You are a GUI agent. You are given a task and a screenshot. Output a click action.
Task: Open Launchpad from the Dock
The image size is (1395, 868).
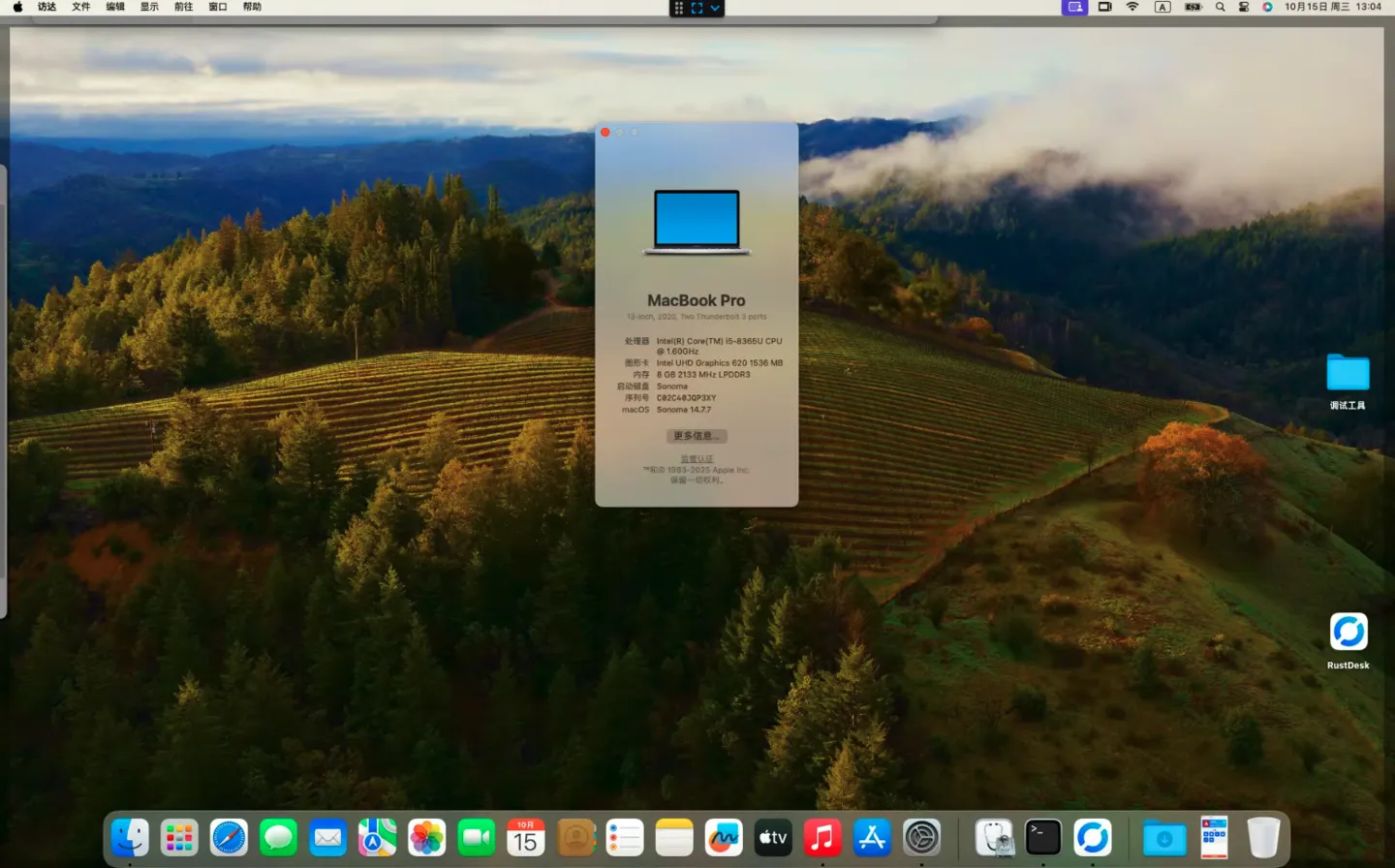pyautogui.click(x=179, y=837)
